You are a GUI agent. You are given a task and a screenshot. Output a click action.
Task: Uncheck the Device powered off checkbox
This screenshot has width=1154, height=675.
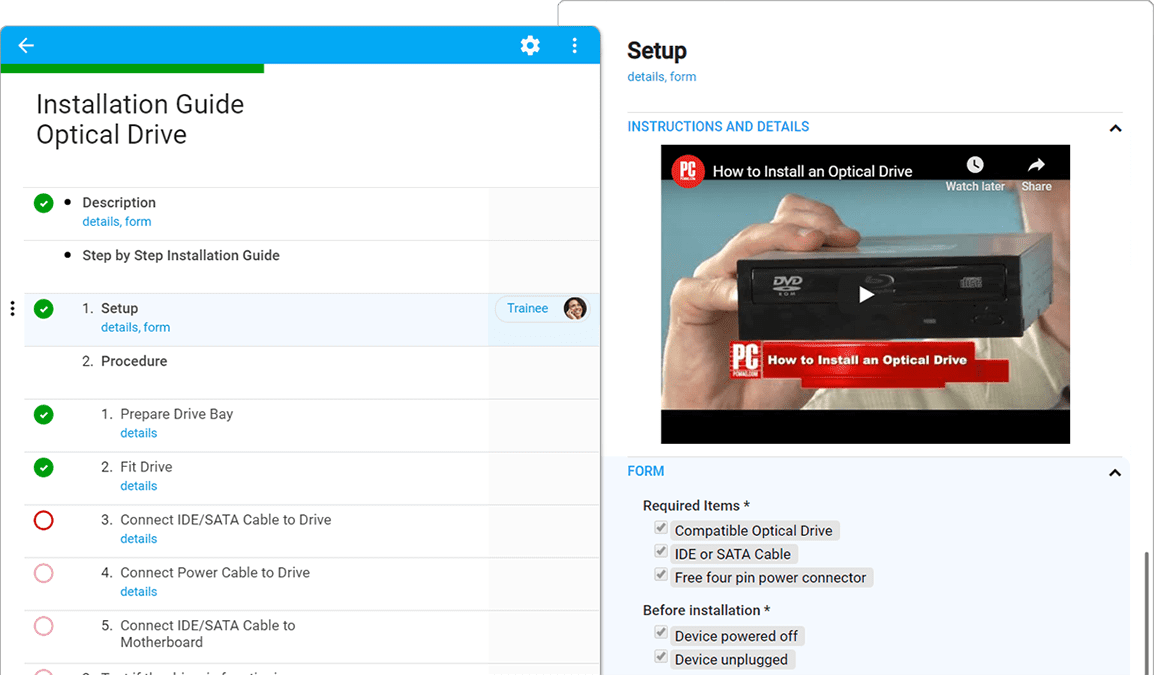coord(661,633)
